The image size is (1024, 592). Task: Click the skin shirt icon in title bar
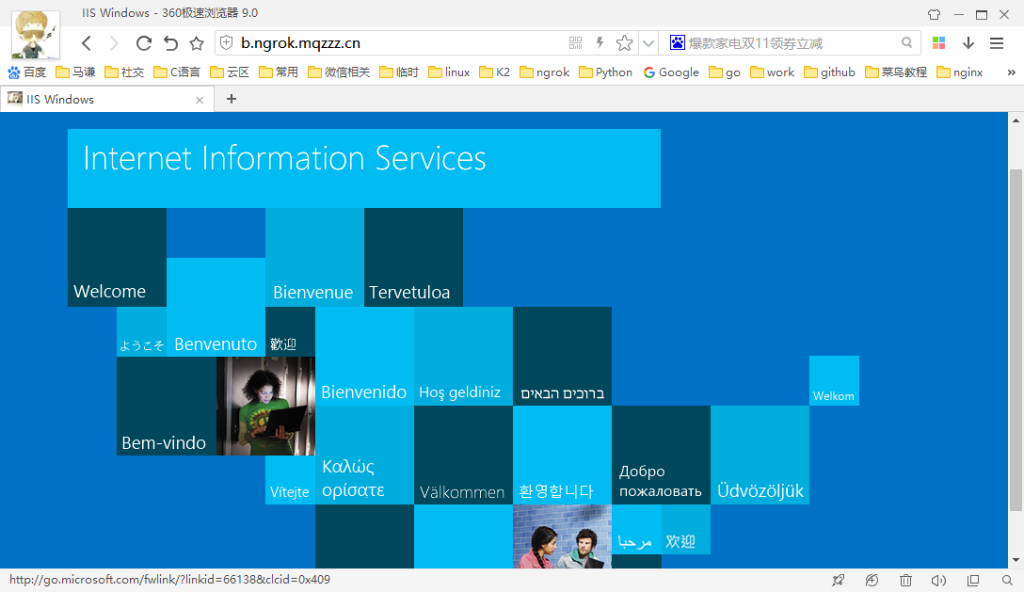click(934, 14)
